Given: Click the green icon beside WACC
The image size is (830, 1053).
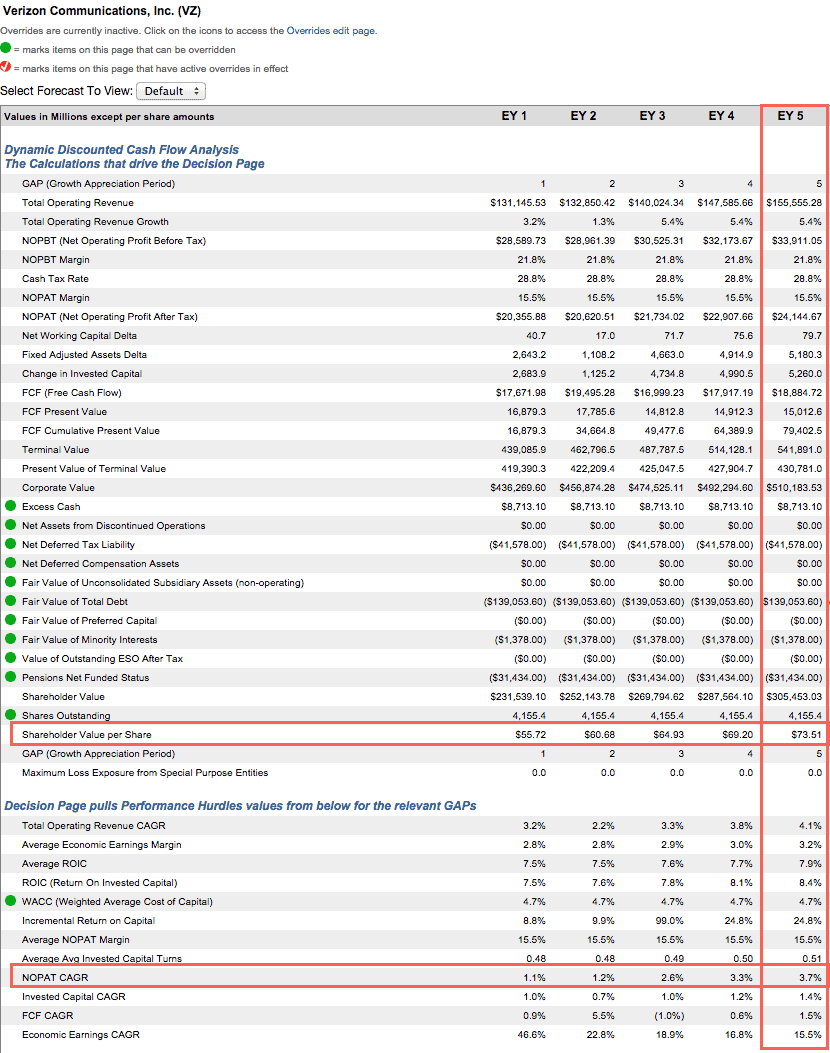Looking at the screenshot, I should tap(10, 901).
